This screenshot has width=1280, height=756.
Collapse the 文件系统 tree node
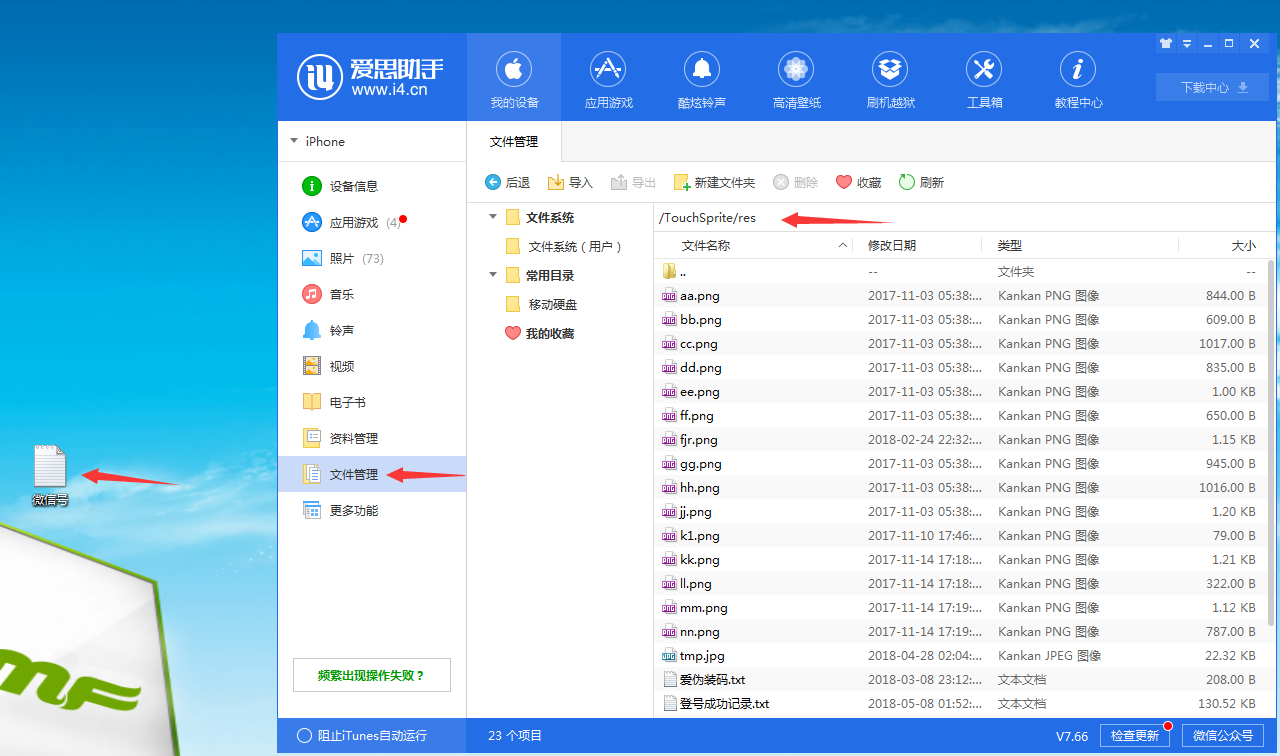493,217
